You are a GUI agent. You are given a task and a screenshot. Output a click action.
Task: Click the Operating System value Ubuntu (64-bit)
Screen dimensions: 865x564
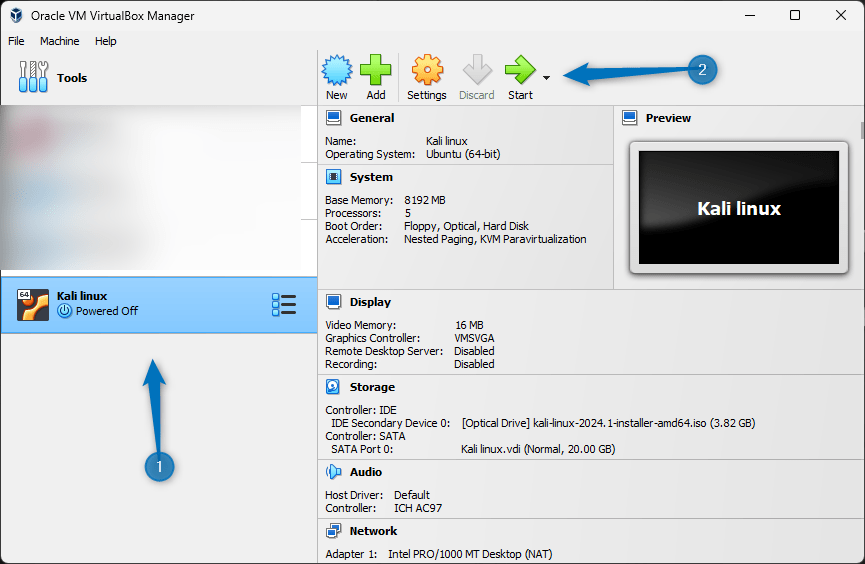pyautogui.click(x=463, y=154)
